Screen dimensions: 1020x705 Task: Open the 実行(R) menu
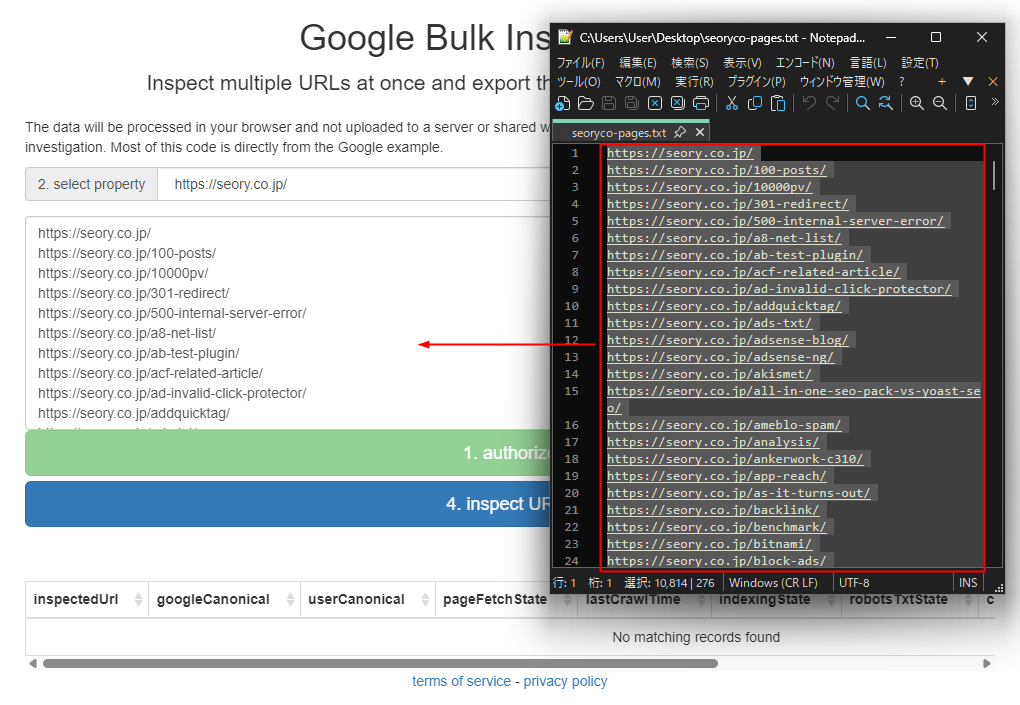694,82
